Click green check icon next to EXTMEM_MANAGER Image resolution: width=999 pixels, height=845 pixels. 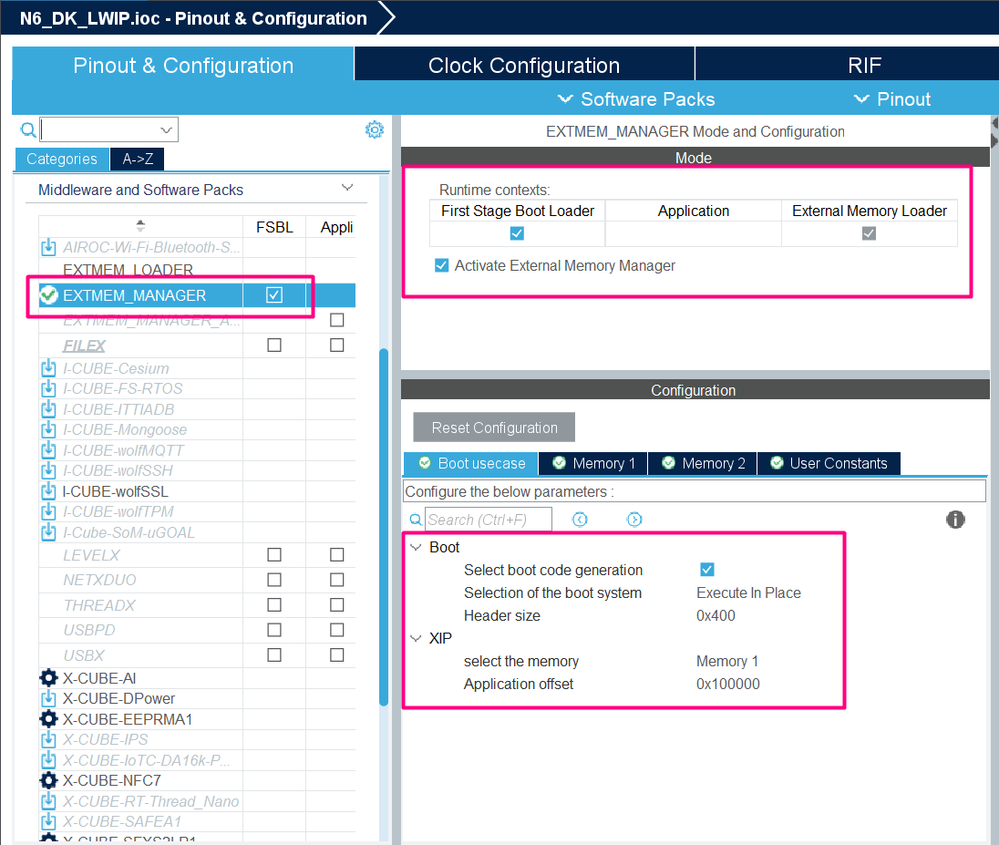point(48,295)
